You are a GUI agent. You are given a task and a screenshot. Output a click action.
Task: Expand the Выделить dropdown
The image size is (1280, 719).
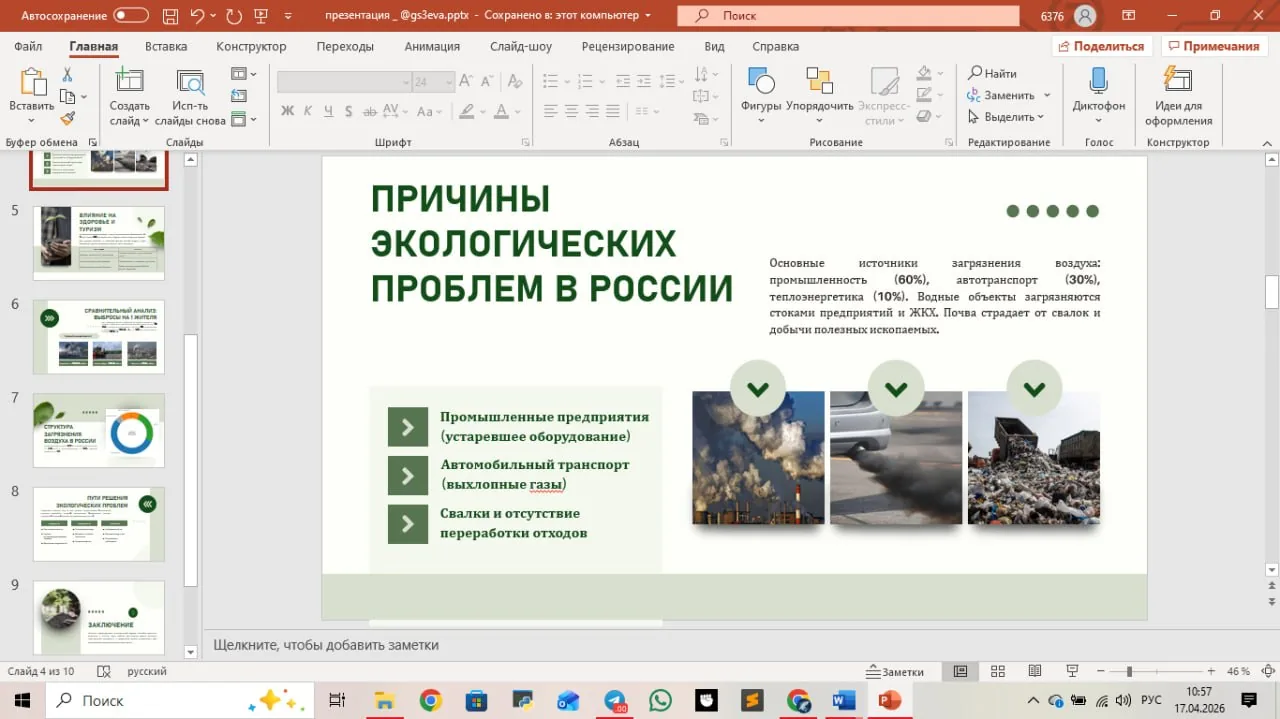pyautogui.click(x=1040, y=117)
